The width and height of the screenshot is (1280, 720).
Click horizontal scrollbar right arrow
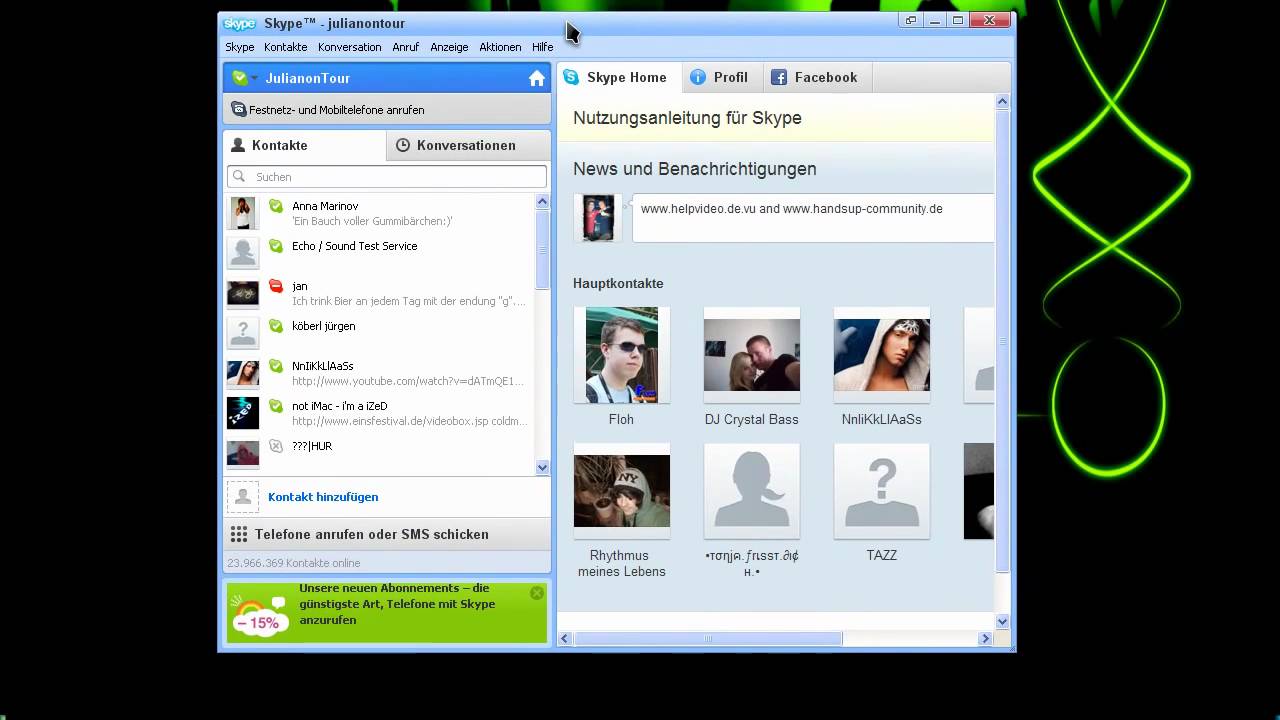[x=985, y=638]
